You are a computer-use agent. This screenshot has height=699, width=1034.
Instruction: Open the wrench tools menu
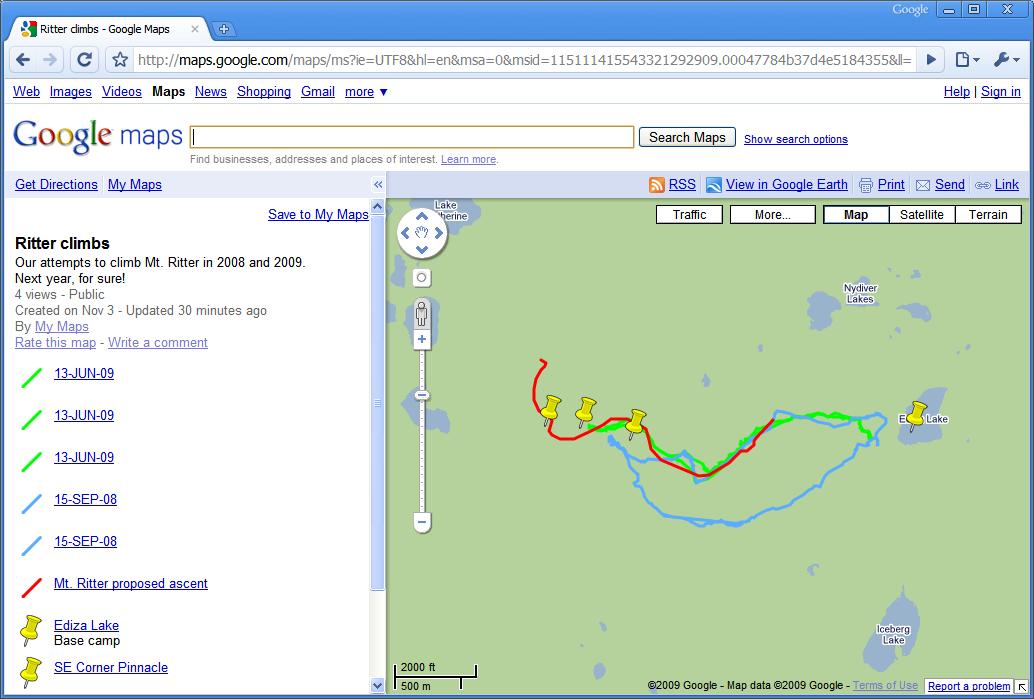coord(1006,60)
